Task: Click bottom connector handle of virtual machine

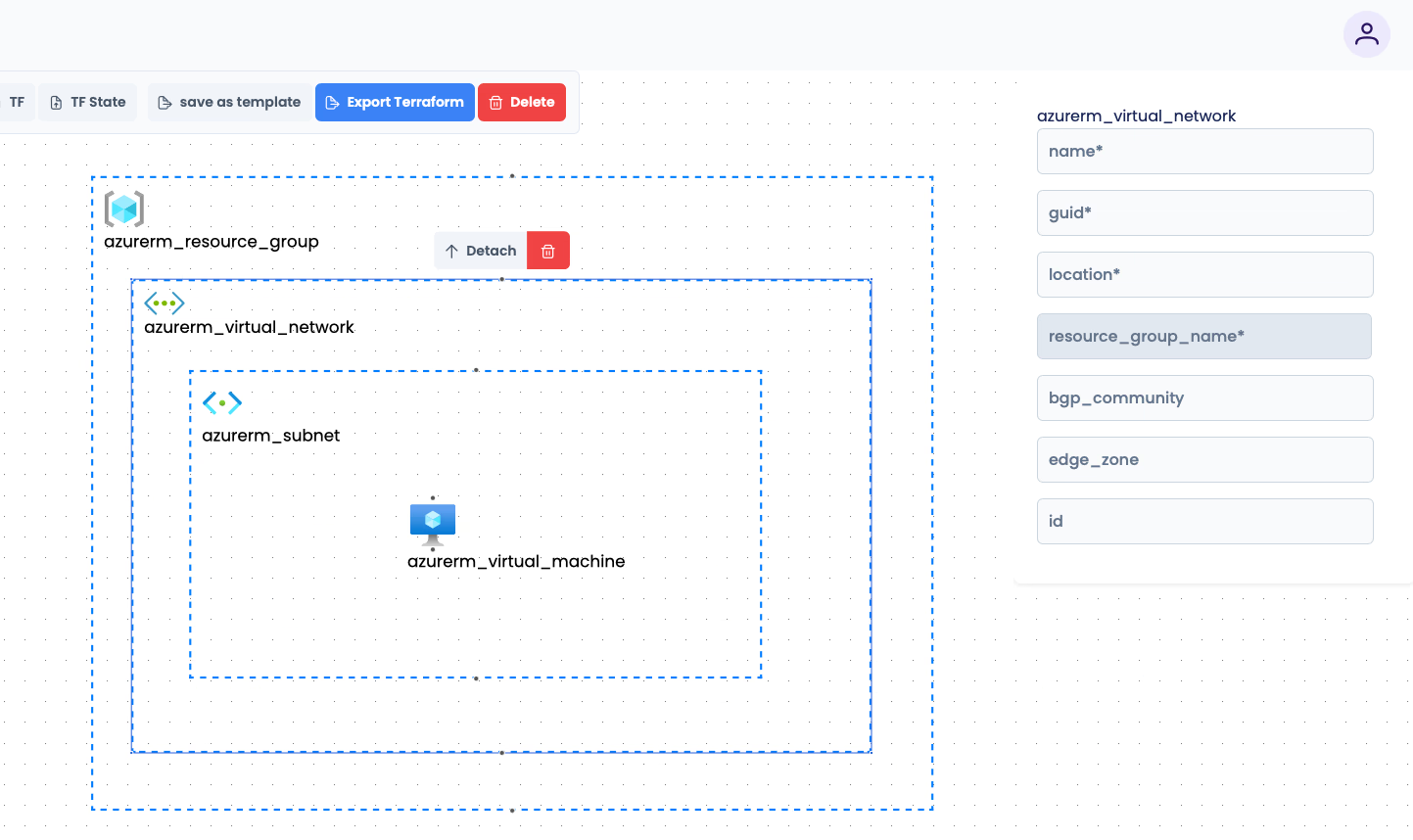Action: pyautogui.click(x=433, y=549)
